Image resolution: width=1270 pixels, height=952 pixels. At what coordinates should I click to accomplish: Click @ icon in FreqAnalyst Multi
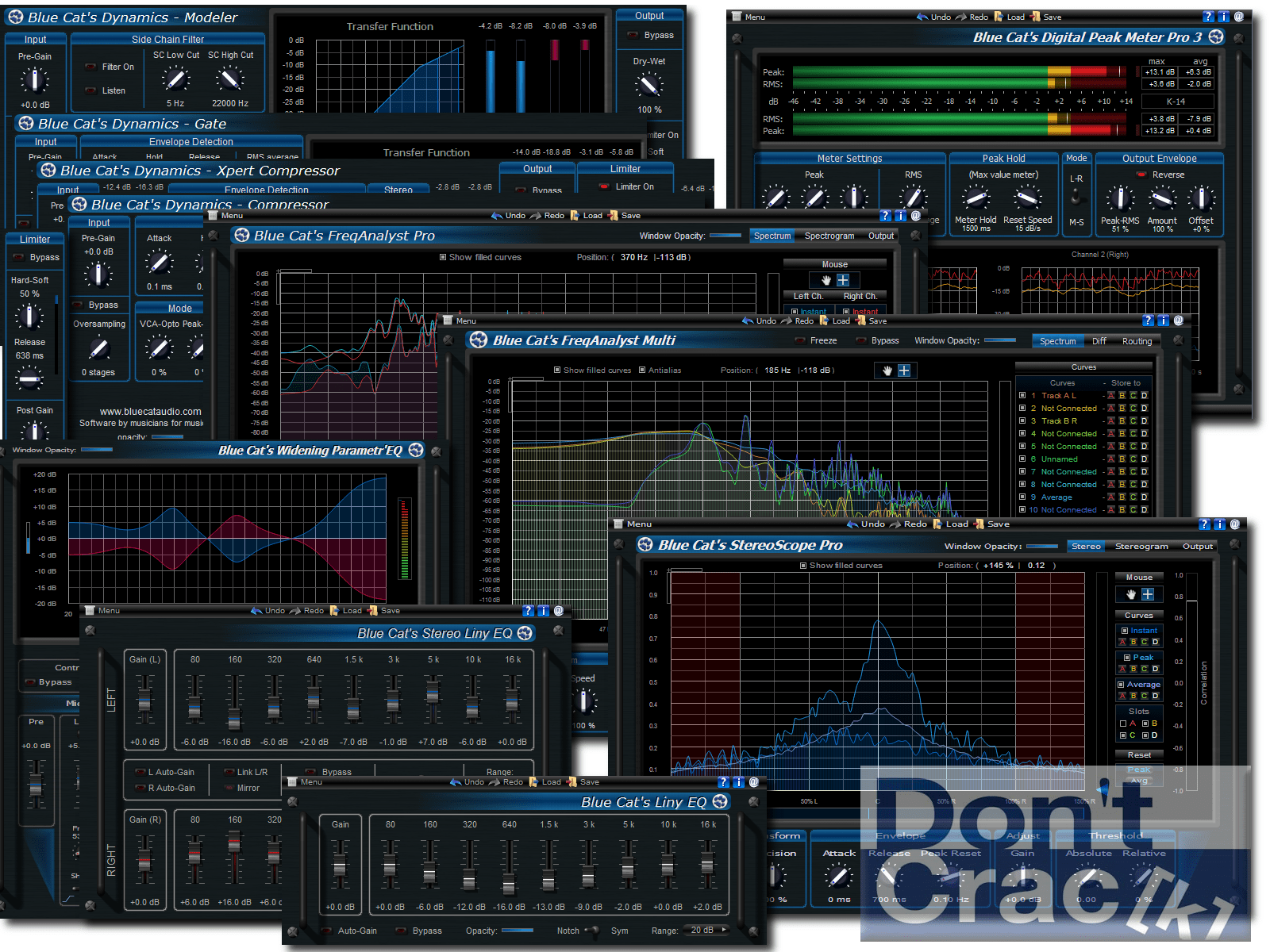point(1178,321)
